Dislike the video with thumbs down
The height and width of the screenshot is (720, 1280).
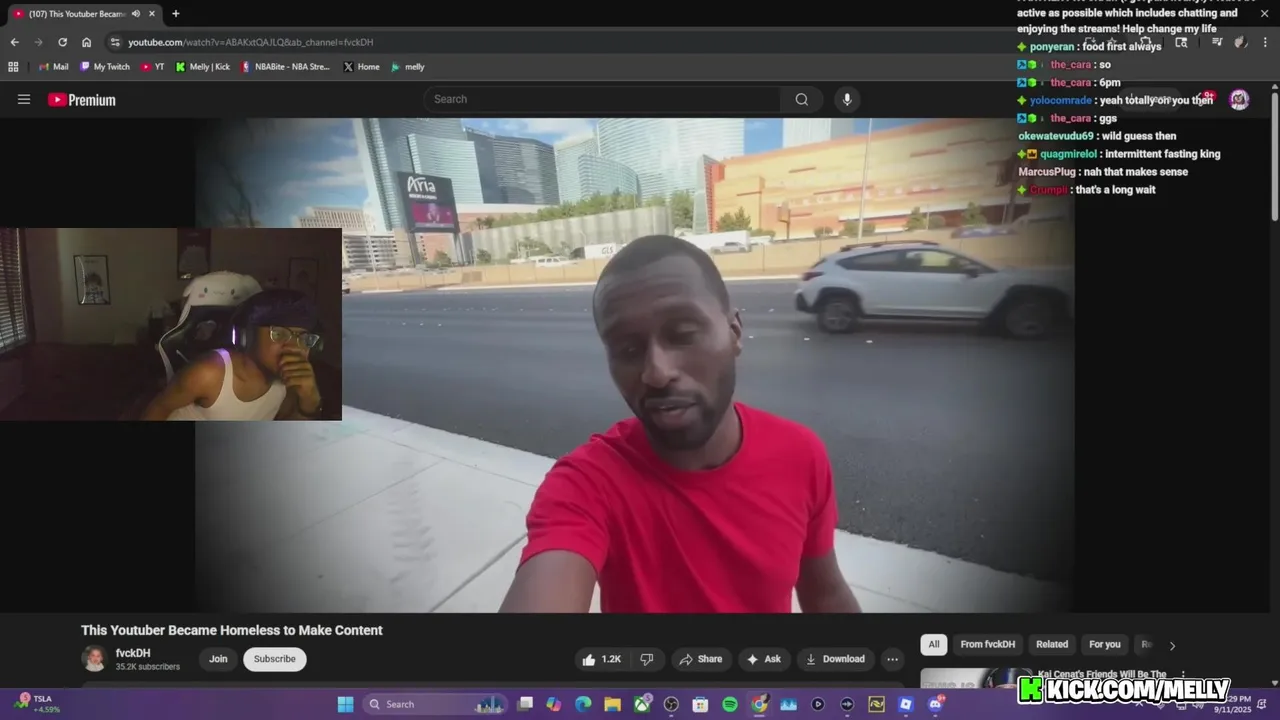(x=647, y=659)
